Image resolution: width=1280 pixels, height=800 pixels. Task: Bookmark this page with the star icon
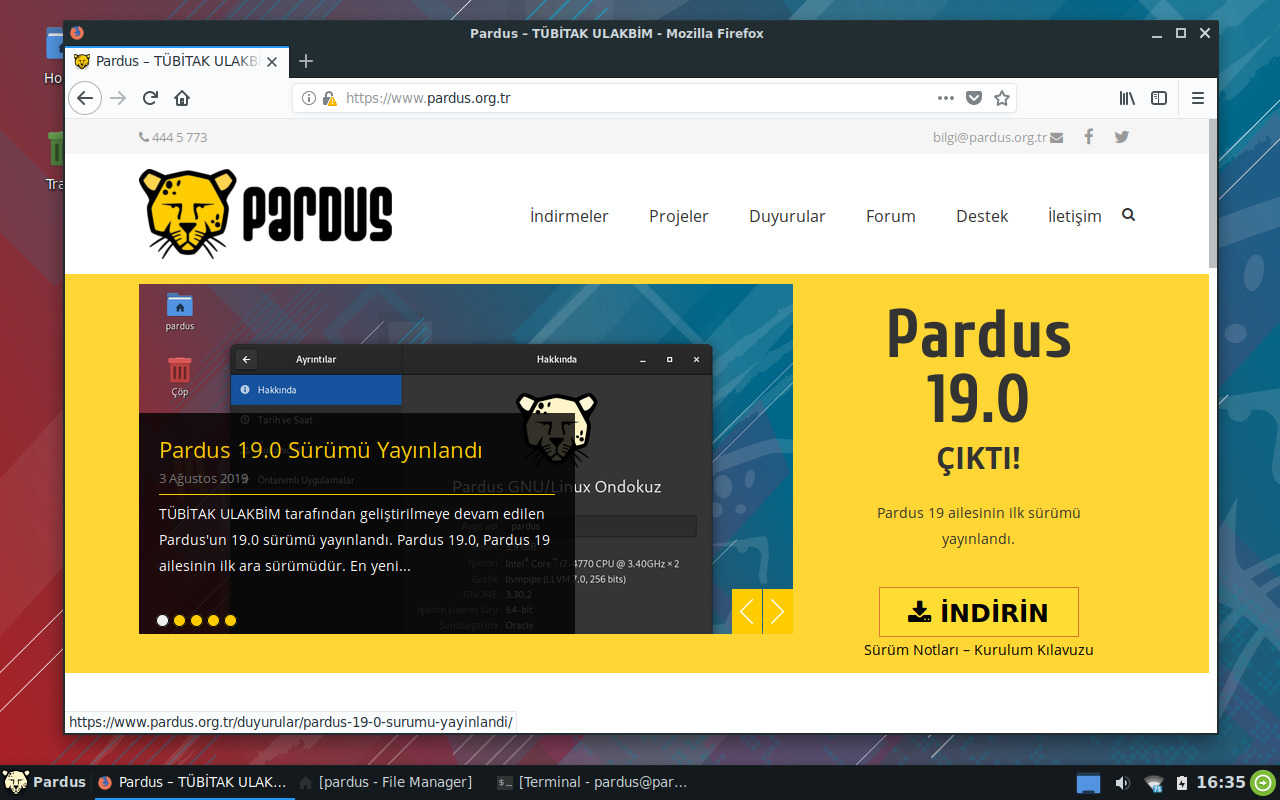click(x=1001, y=98)
